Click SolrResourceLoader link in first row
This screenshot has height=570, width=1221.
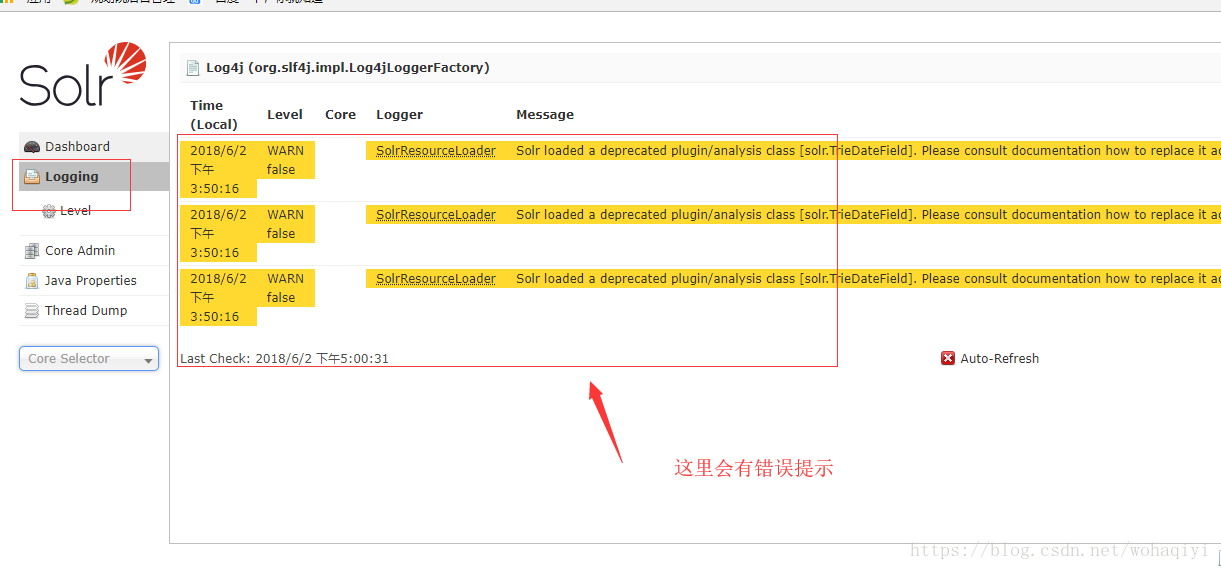click(x=436, y=151)
